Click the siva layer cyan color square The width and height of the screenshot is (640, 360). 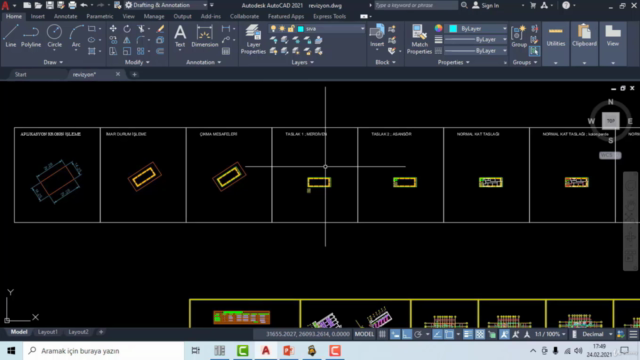pyautogui.click(x=301, y=29)
